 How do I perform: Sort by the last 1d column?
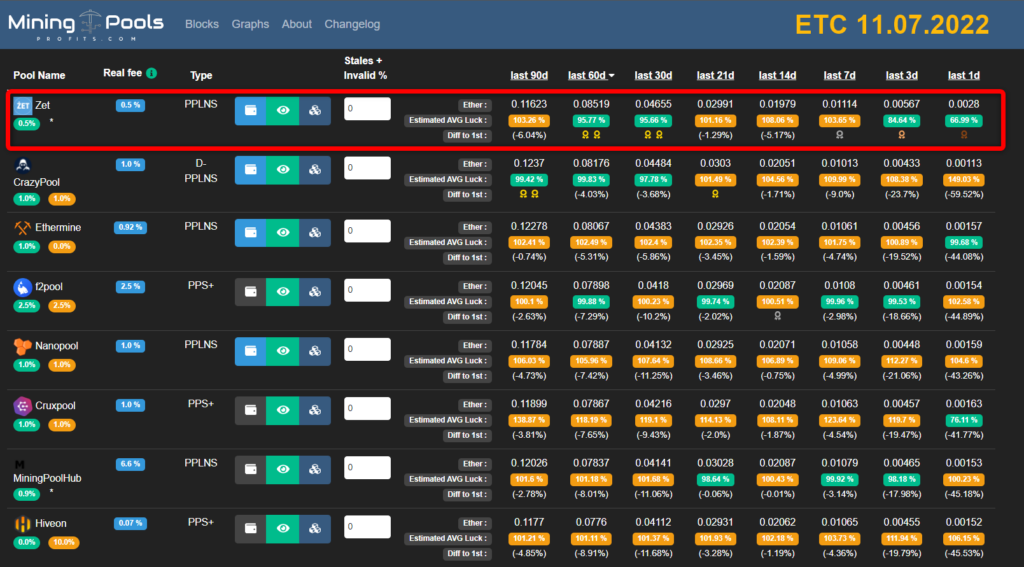click(964, 76)
